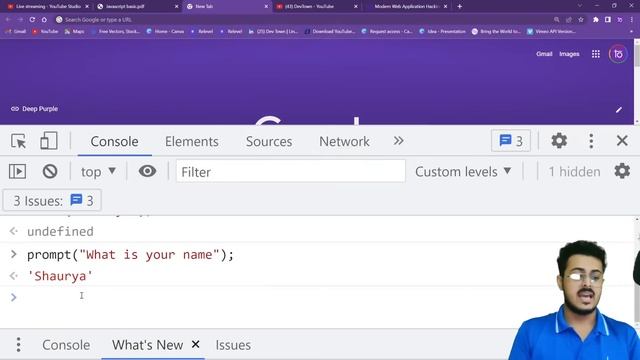Reload the page
This screenshot has width=640, height=360.
32,19
